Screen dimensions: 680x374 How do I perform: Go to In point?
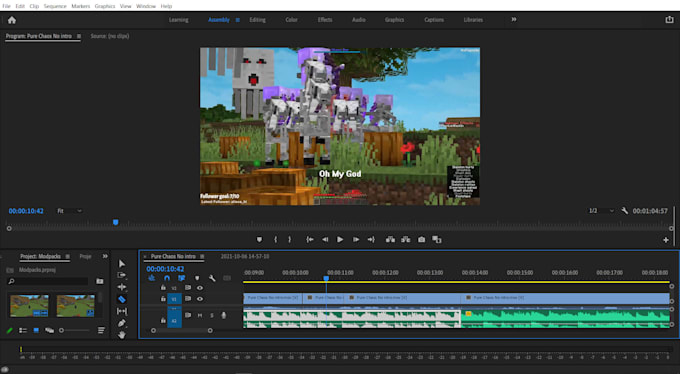pyautogui.click(x=310, y=239)
